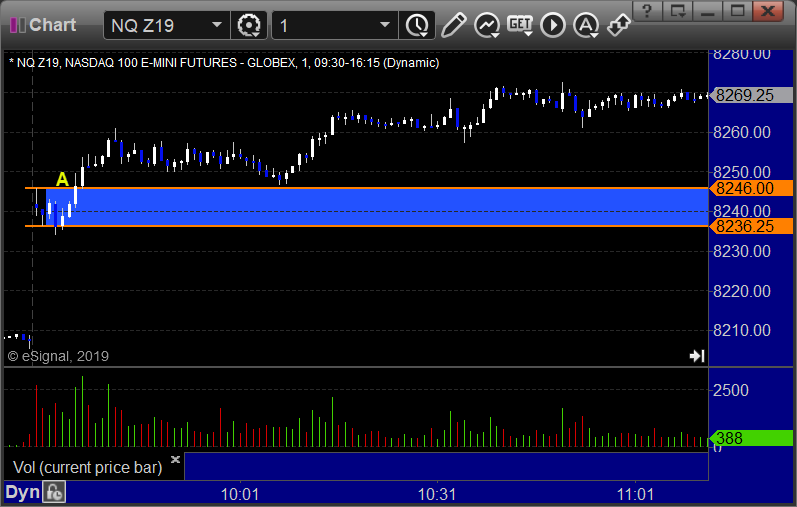The height and width of the screenshot is (507, 797).
Task: Maximize the Chart window
Action: 738,10
